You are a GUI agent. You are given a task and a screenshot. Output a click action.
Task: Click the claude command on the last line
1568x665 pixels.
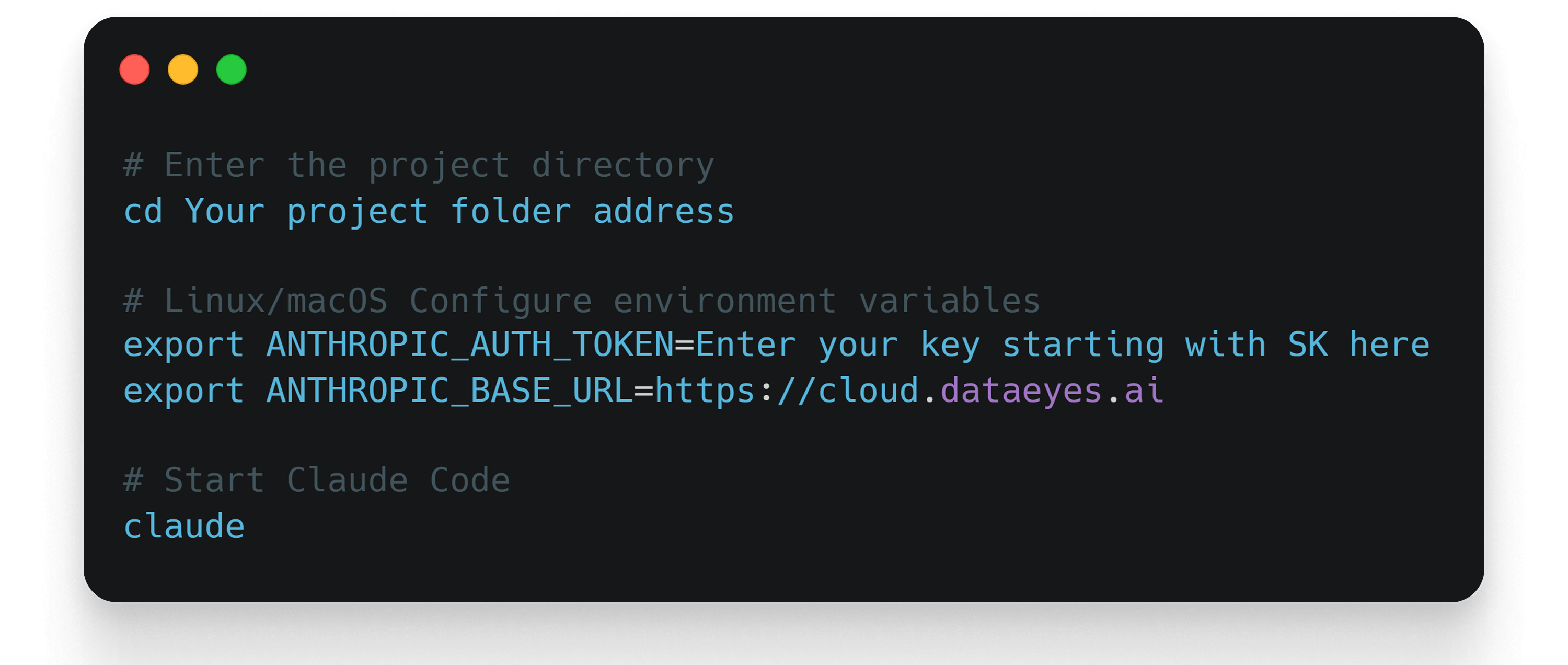point(184,526)
